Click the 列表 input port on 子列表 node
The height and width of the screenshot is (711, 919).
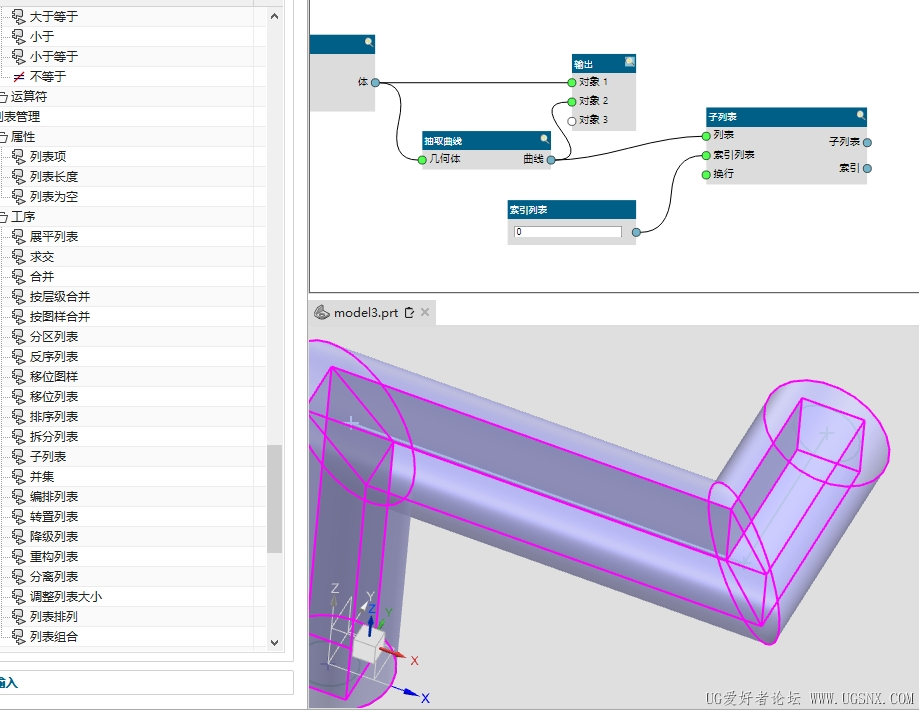[x=706, y=136]
